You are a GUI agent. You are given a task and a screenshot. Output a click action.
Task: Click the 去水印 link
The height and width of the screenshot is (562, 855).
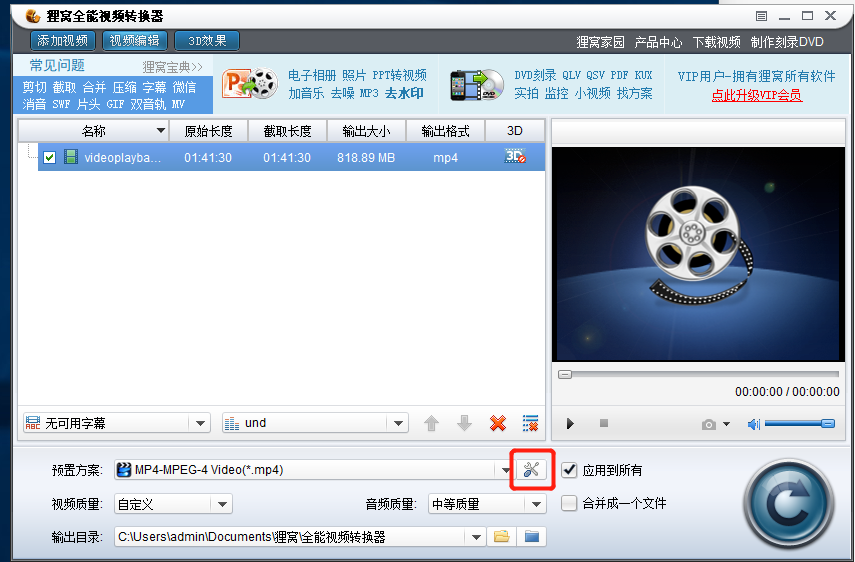[404, 93]
